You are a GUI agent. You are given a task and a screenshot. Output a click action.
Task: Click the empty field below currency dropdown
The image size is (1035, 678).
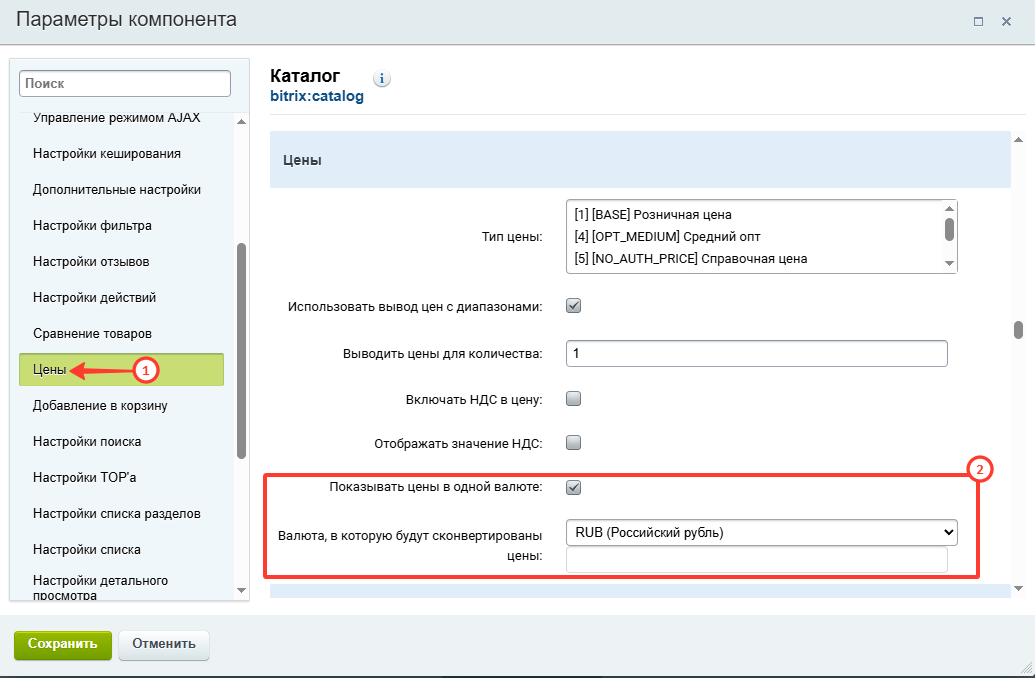pyautogui.click(x=756, y=559)
